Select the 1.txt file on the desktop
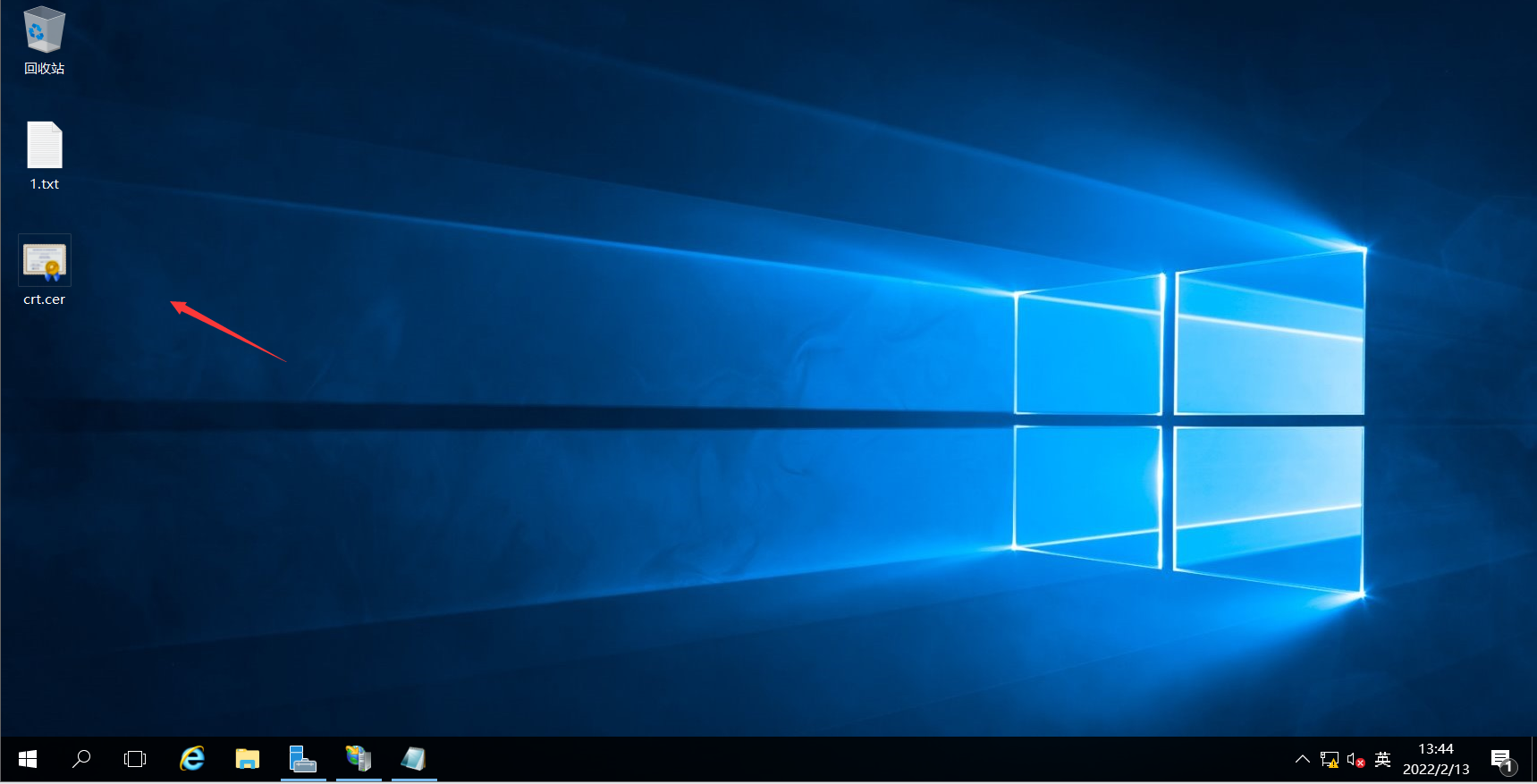Screen dimensions: 1537x784 [44, 156]
